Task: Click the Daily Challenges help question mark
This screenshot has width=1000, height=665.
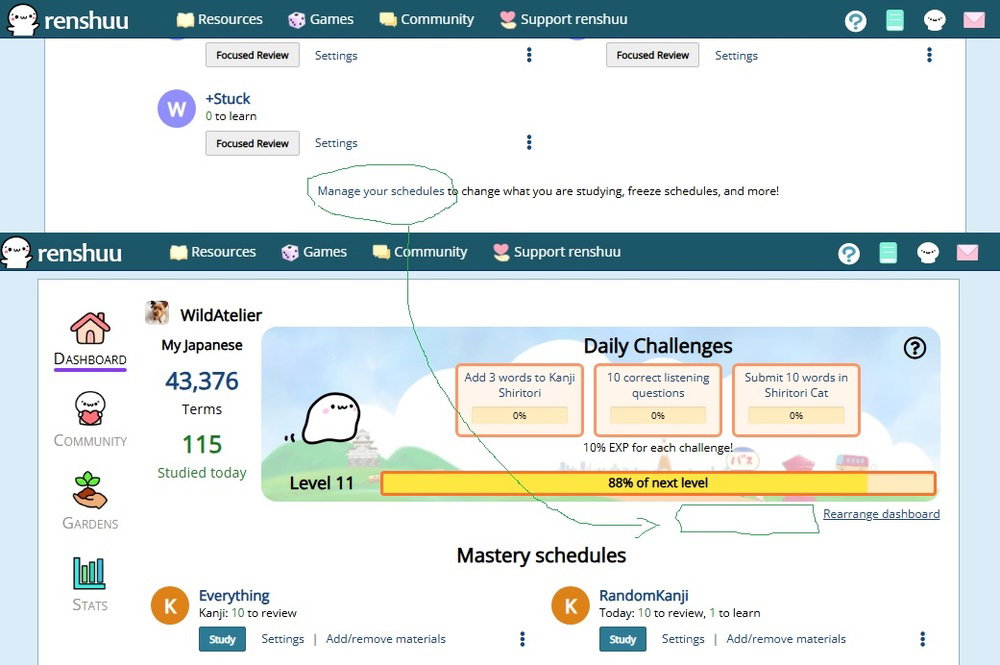Action: click(x=915, y=347)
